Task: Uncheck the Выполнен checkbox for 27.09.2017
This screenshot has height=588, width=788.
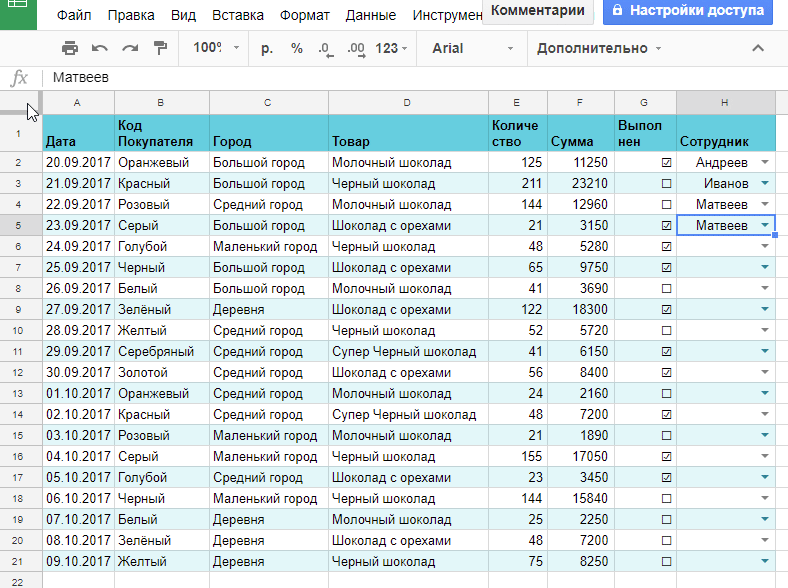Action: (x=666, y=310)
